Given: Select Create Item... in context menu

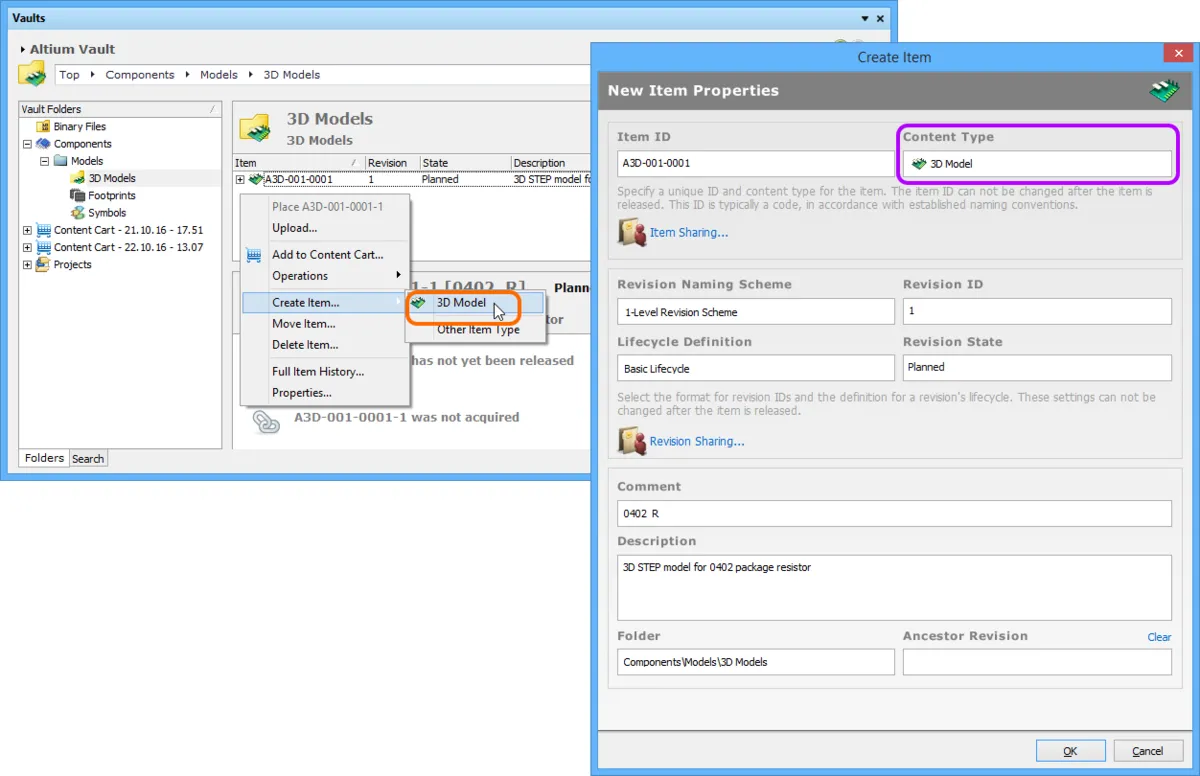Looking at the screenshot, I should (325, 303).
